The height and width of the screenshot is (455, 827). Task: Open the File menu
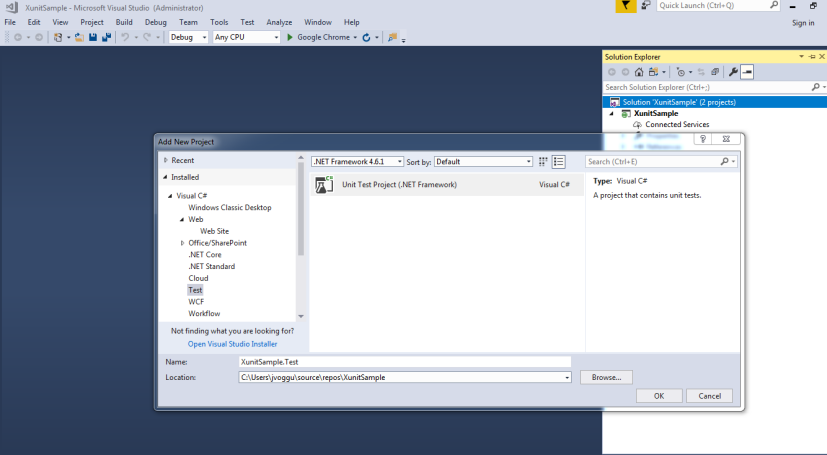(10, 22)
